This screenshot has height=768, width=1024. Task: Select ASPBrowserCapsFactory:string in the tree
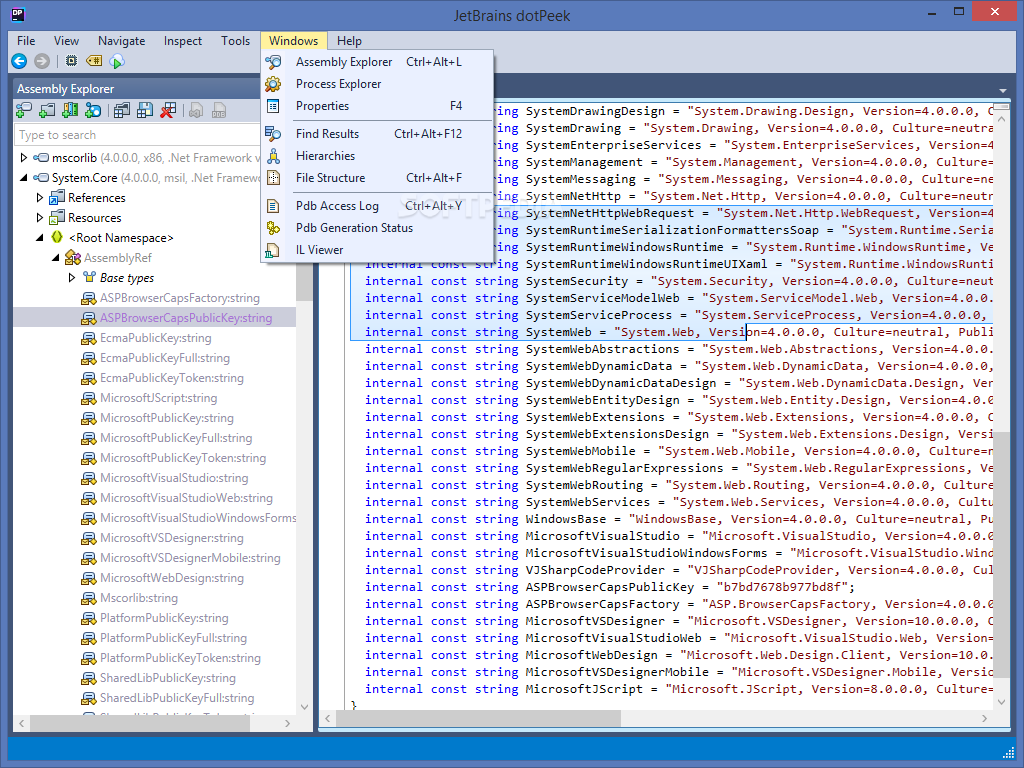click(x=180, y=298)
